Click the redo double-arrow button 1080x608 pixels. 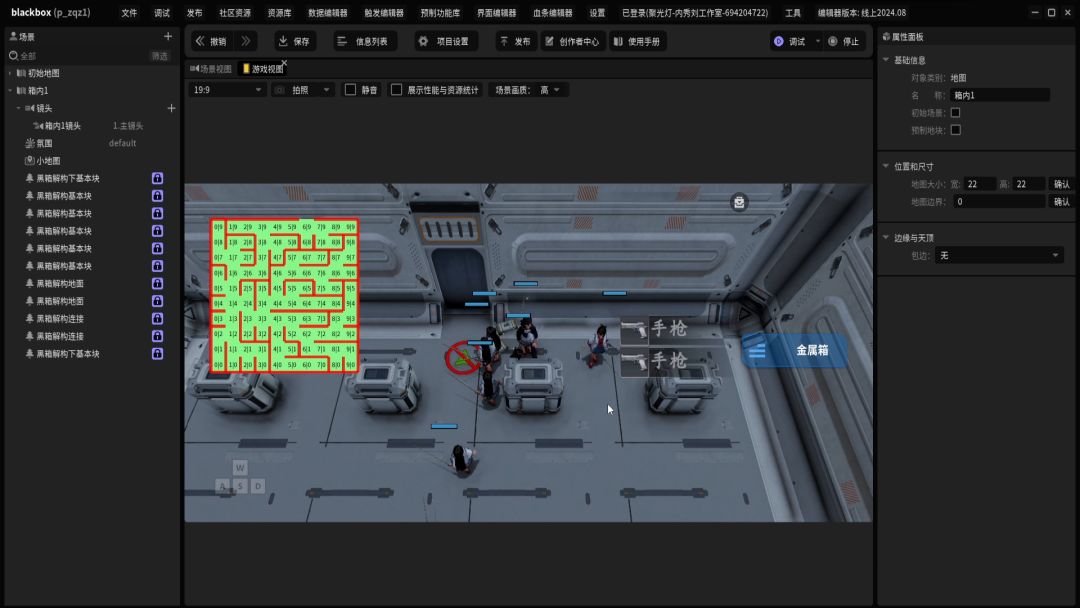(246, 41)
